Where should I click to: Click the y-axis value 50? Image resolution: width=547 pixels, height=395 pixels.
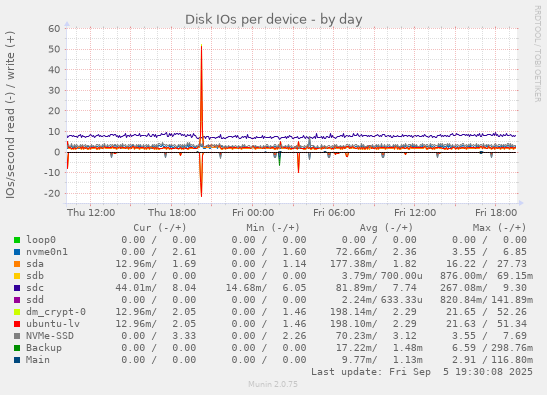(x=54, y=49)
